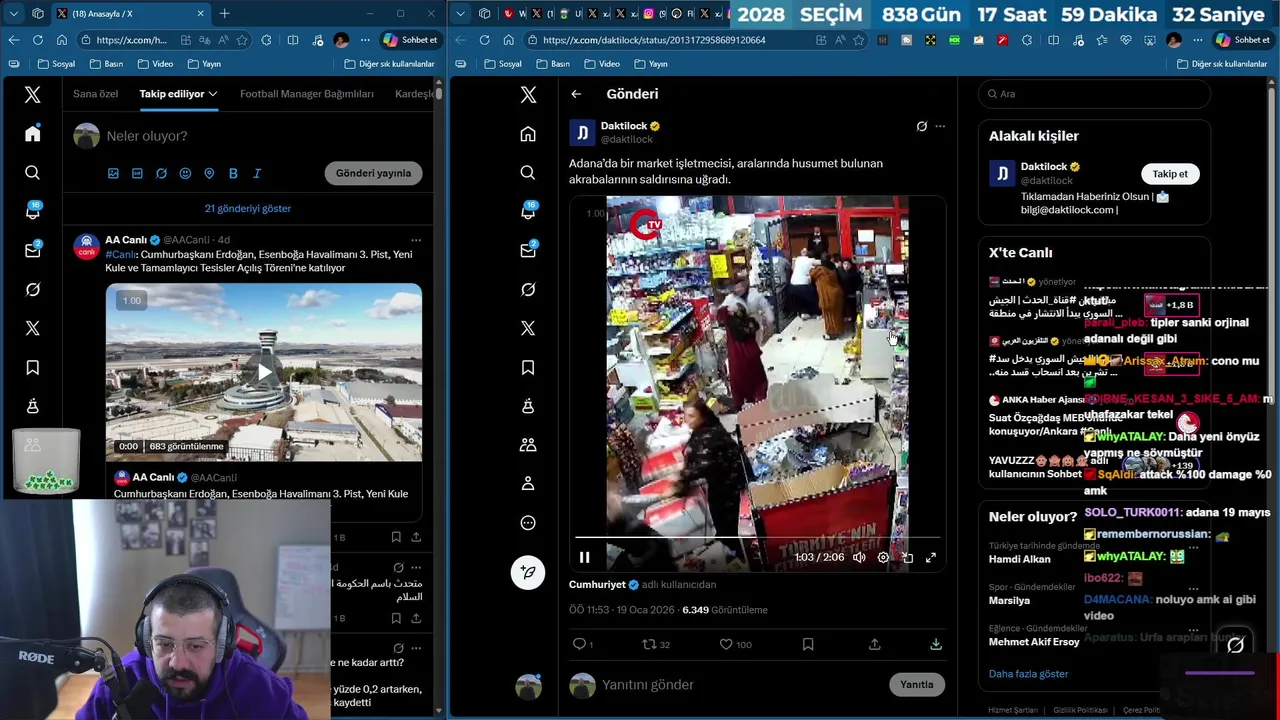Reply to the Daktilock post via comment icon

579,644
